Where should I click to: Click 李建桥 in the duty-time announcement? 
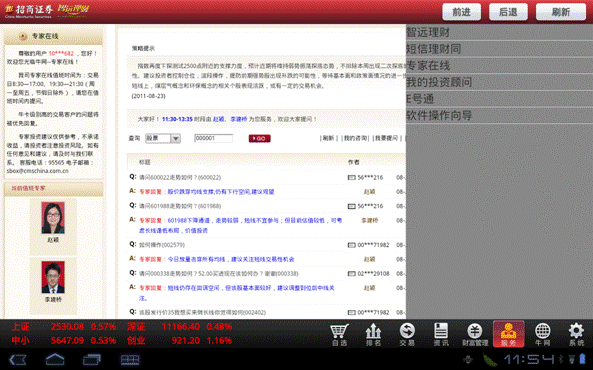pos(238,119)
